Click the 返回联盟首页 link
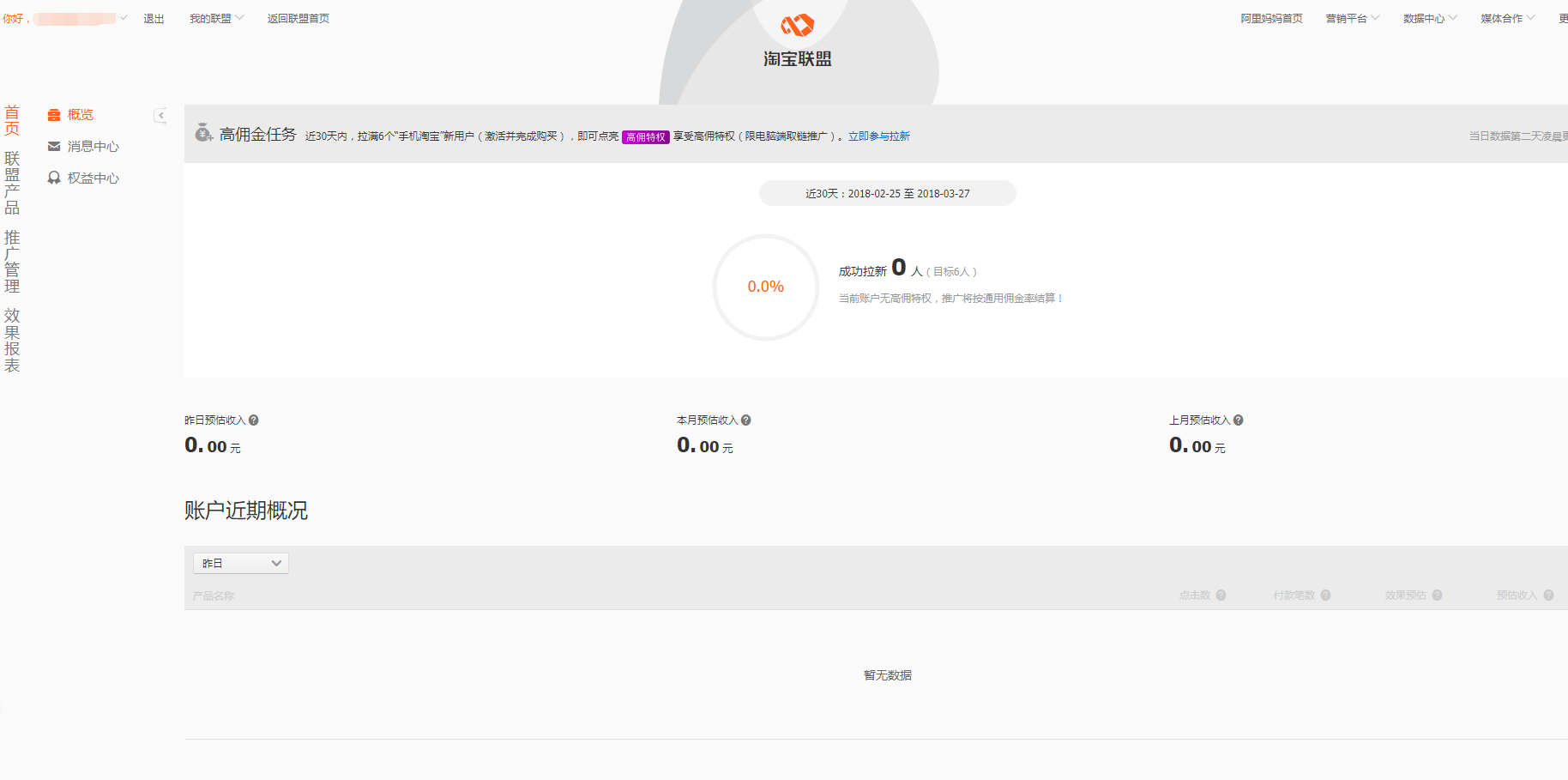The height and width of the screenshot is (780, 1568). click(x=299, y=18)
